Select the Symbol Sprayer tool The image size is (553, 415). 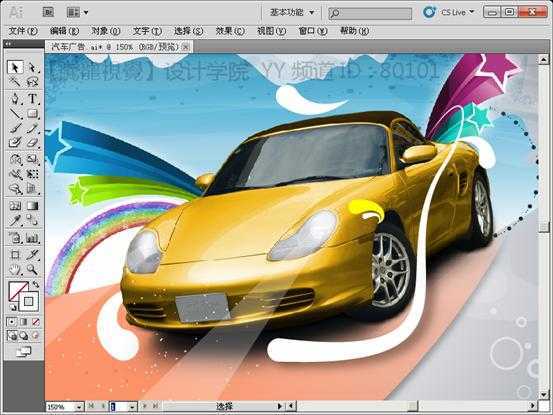(x=15, y=238)
